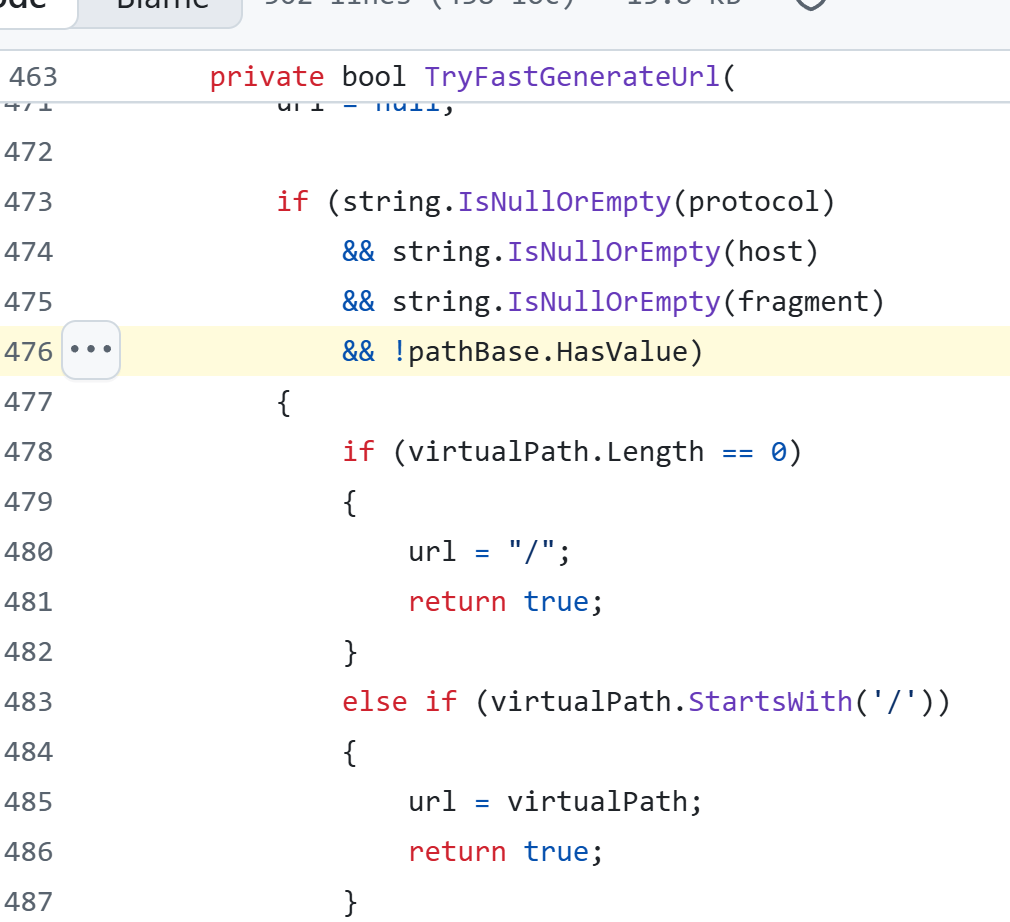This screenshot has height=922, width=1010.
Task: Click IsNullOrEmpty on the protocol line
Action: [564, 202]
